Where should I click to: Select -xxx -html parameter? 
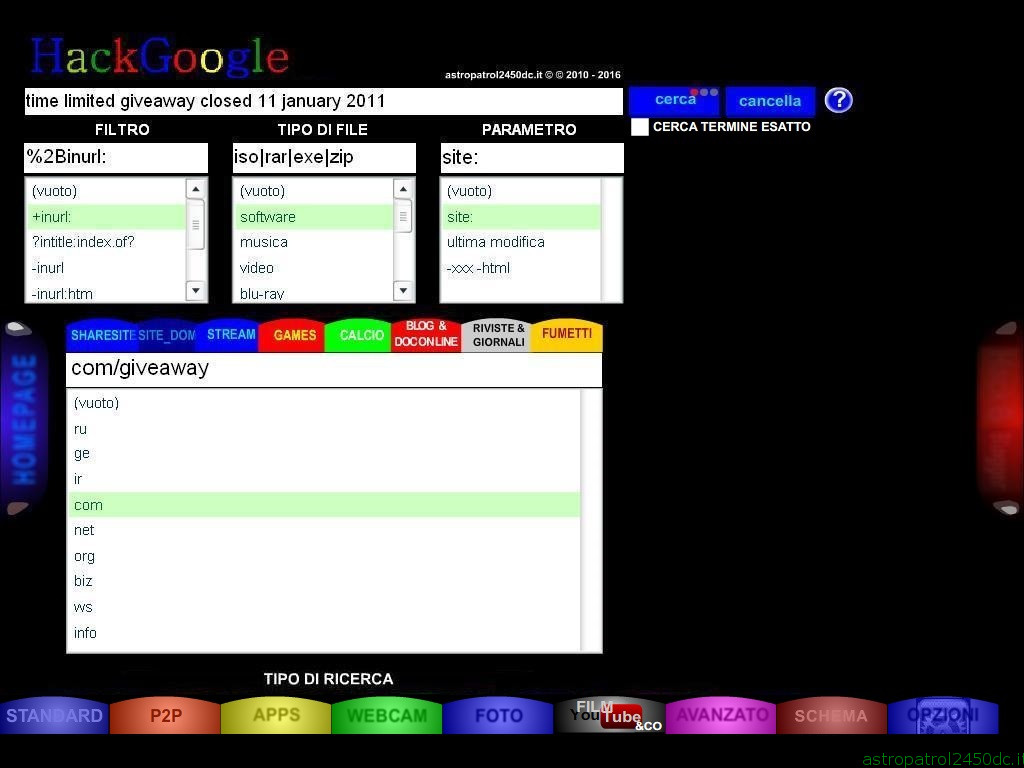521,268
